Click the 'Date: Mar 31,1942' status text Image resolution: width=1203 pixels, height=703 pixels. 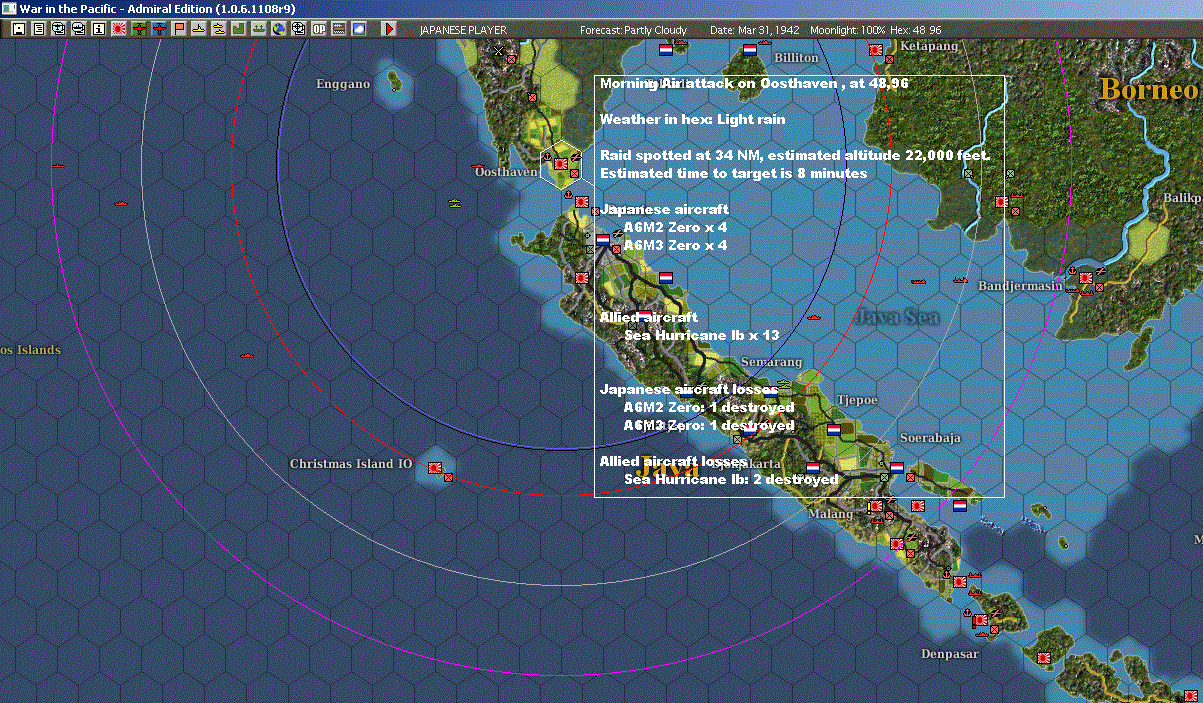[x=755, y=30]
